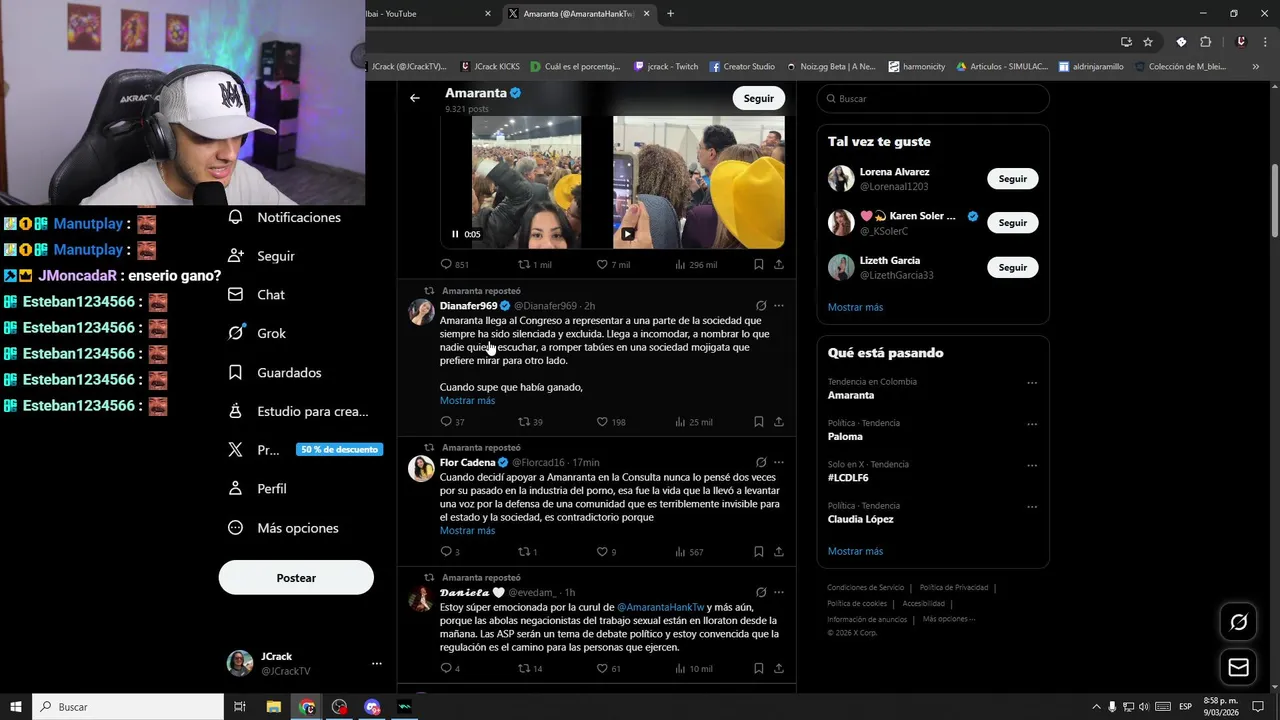Bookmark the top video post
The image size is (1280, 720).
(759, 264)
